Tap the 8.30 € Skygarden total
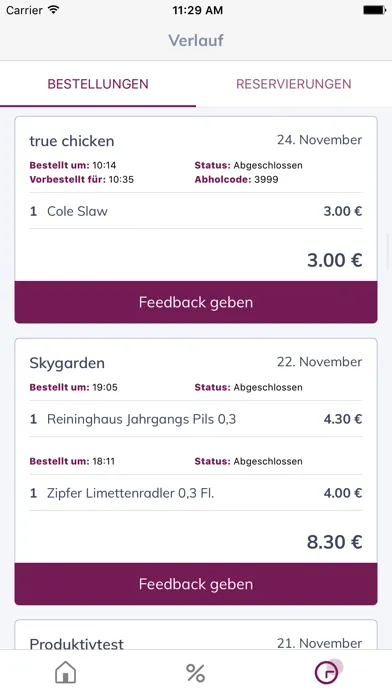This screenshot has height=696, width=392. pyautogui.click(x=335, y=542)
